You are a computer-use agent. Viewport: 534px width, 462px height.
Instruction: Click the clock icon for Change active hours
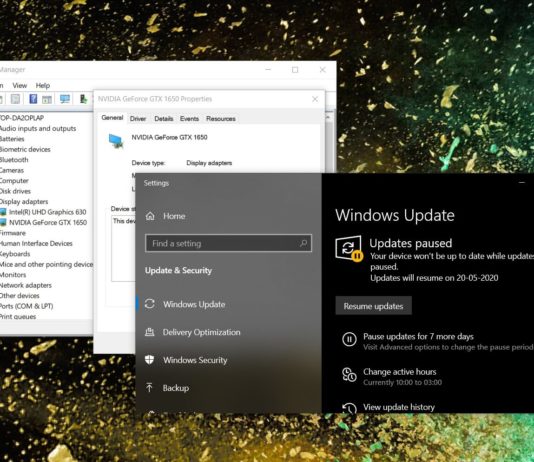[349, 375]
